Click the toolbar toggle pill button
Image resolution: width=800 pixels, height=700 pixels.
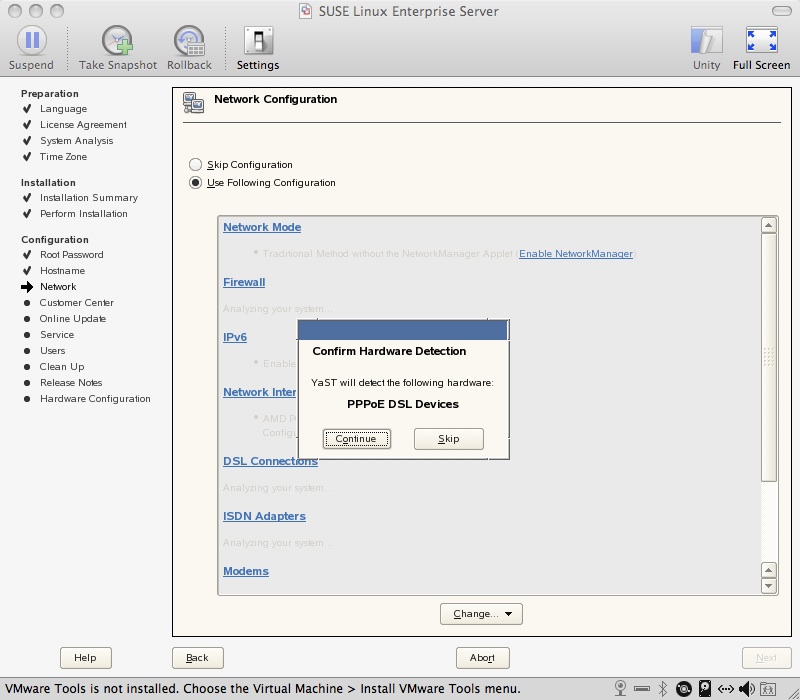(x=782, y=11)
